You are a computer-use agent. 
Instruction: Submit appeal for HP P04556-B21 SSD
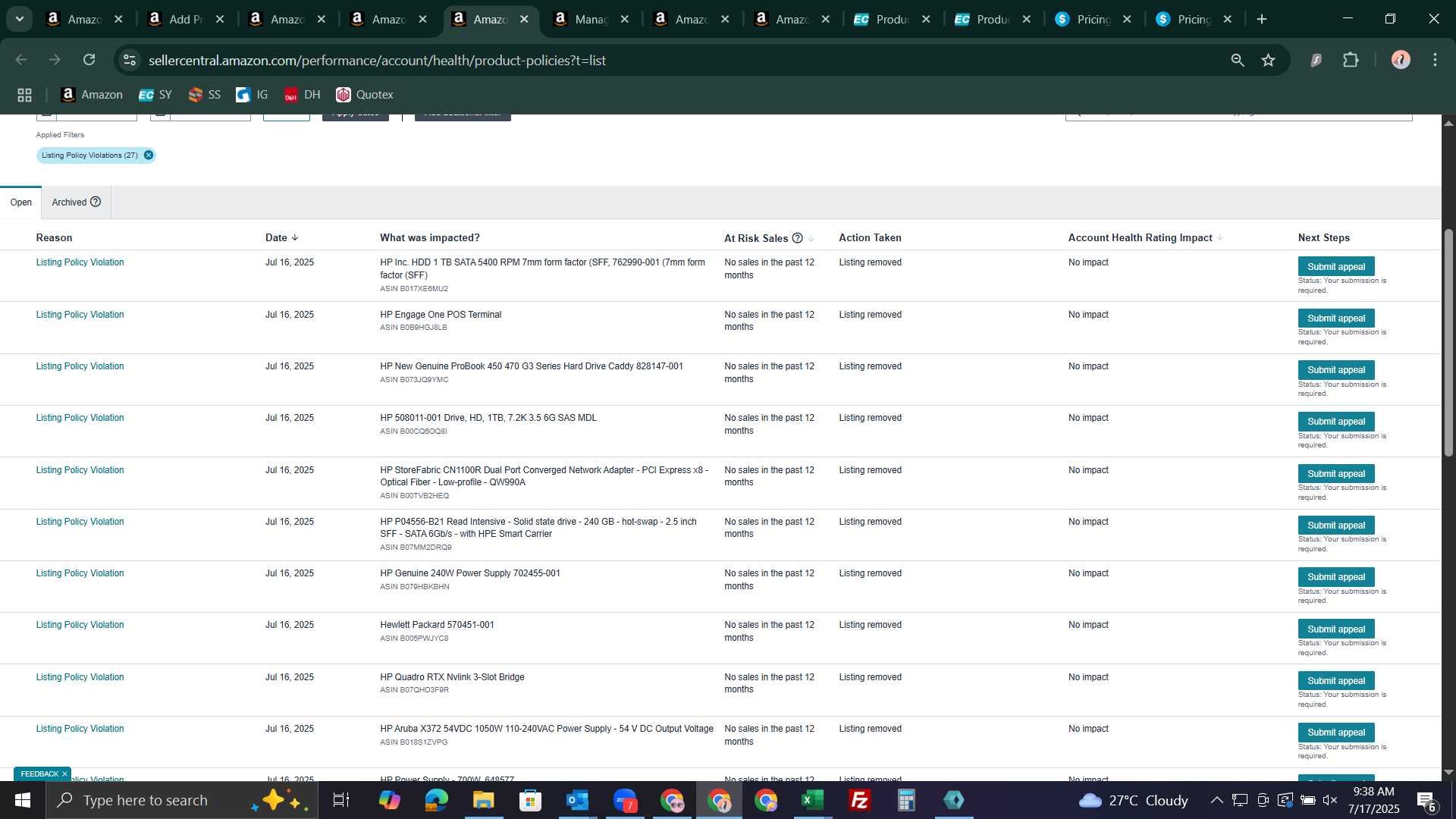(1335, 526)
